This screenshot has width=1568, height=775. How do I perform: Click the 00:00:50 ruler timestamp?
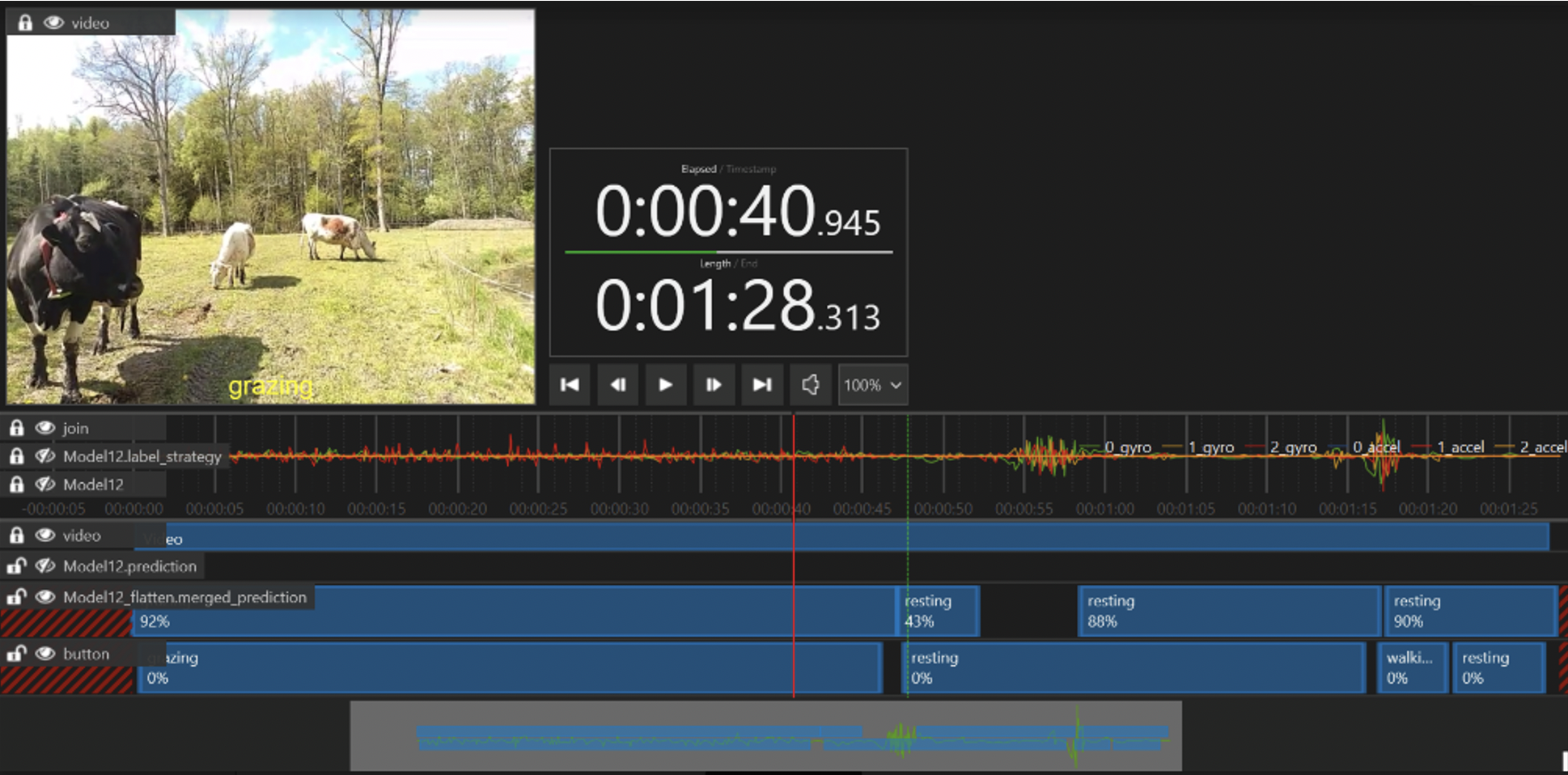[943, 509]
